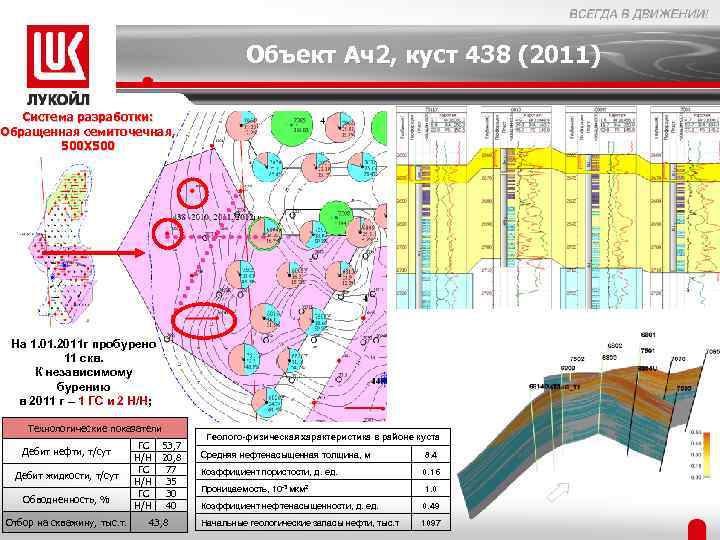Click the '500X500' grid spacing text
720x540 pixels.
point(88,146)
